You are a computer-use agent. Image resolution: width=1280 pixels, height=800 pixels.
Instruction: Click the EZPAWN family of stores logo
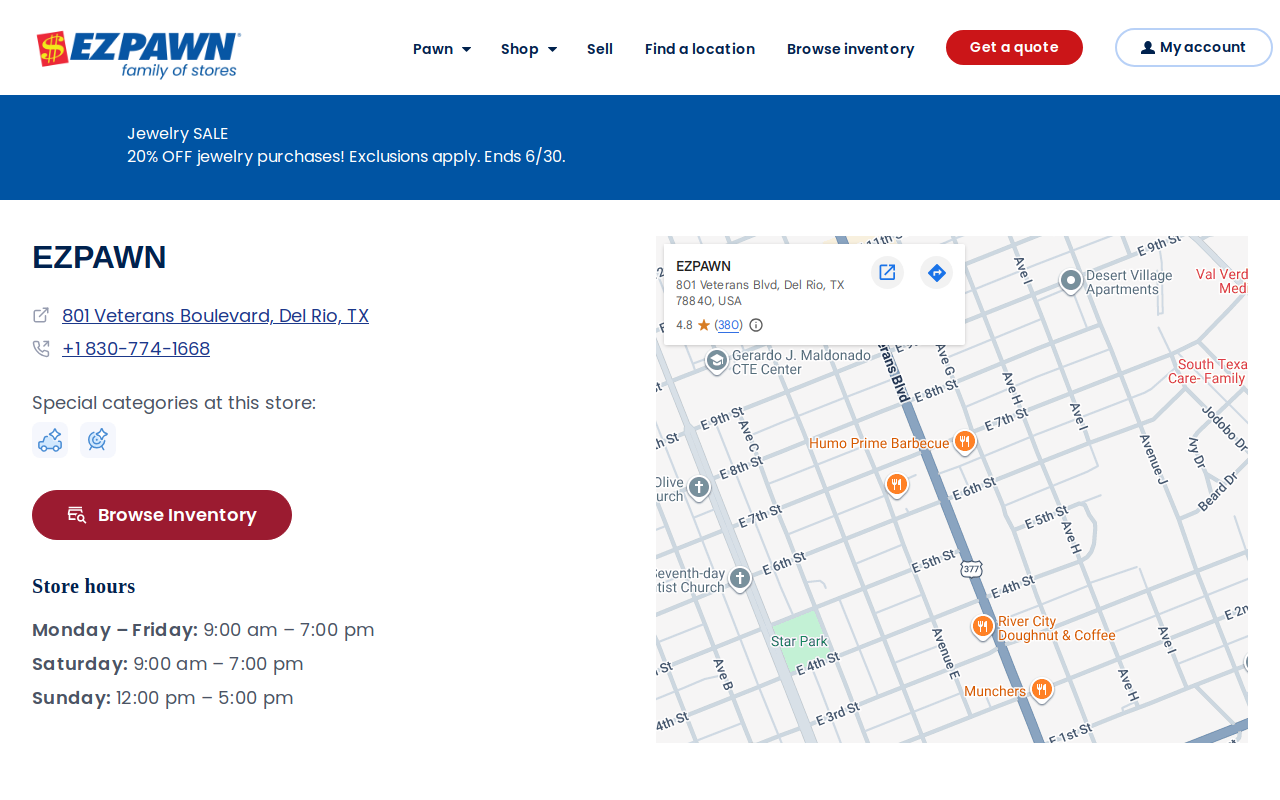point(138,54)
